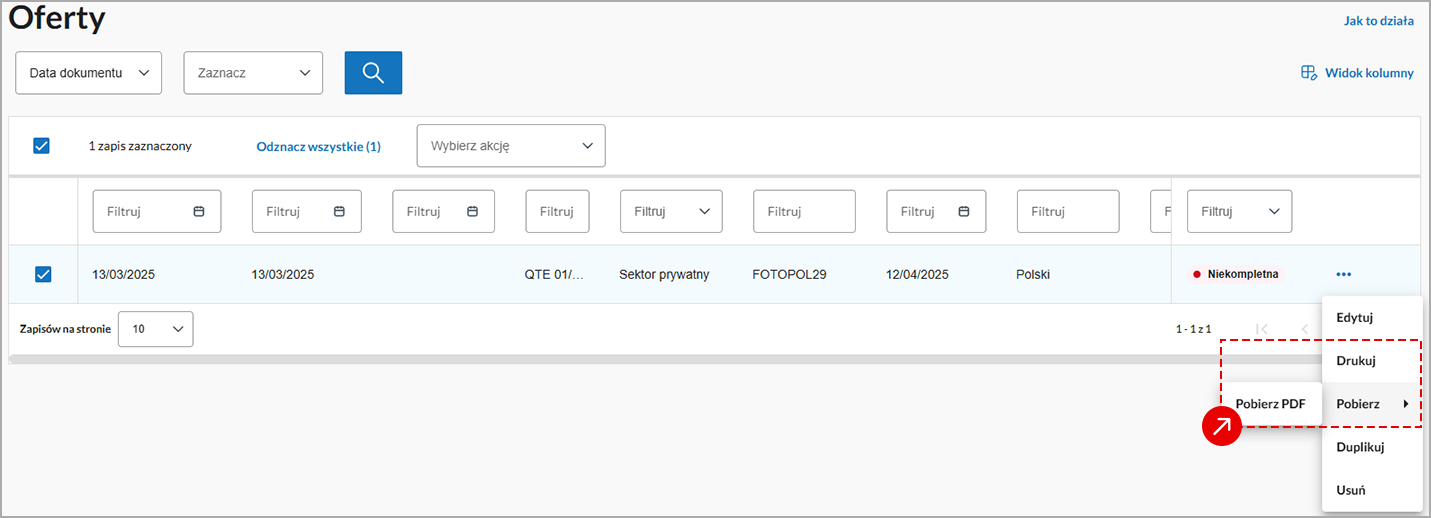Open calendar in first date filter
1431x518 pixels.
tap(199, 212)
